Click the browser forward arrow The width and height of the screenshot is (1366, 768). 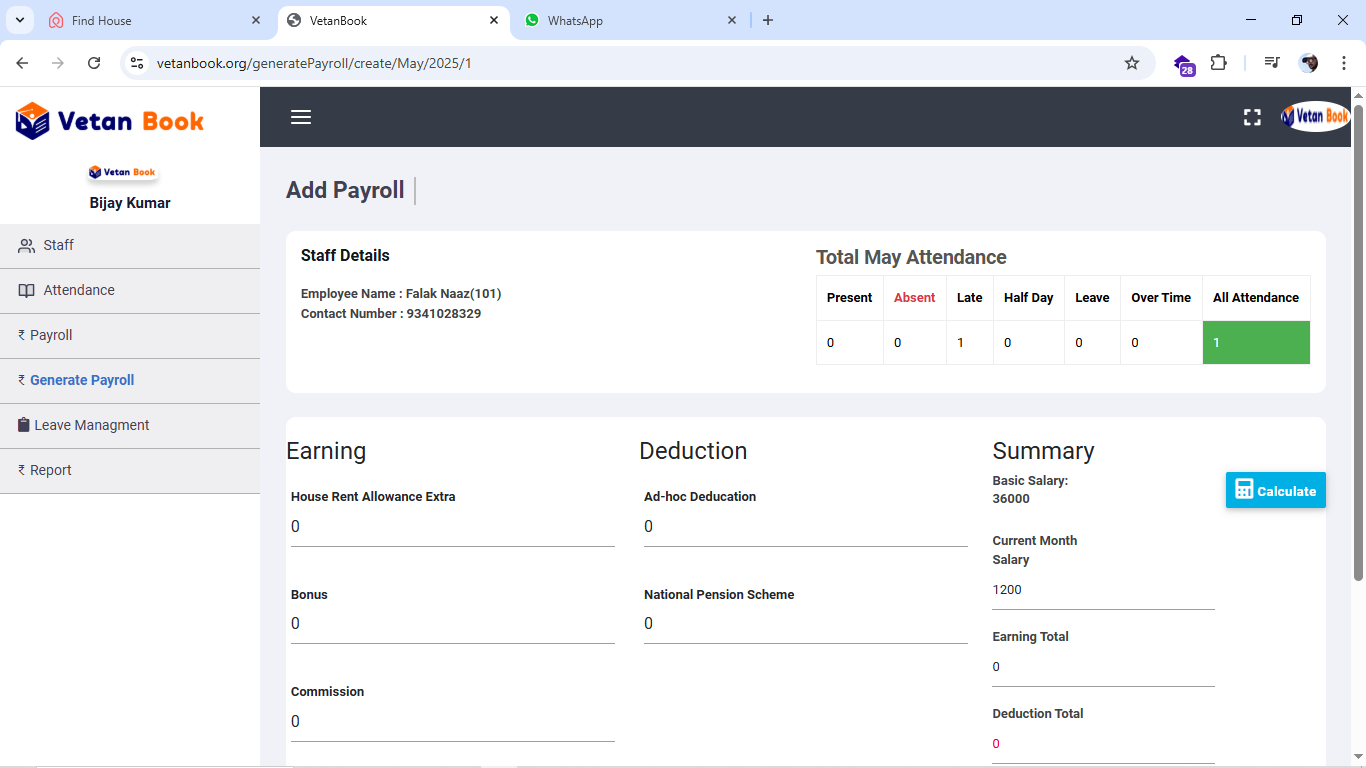click(x=58, y=63)
